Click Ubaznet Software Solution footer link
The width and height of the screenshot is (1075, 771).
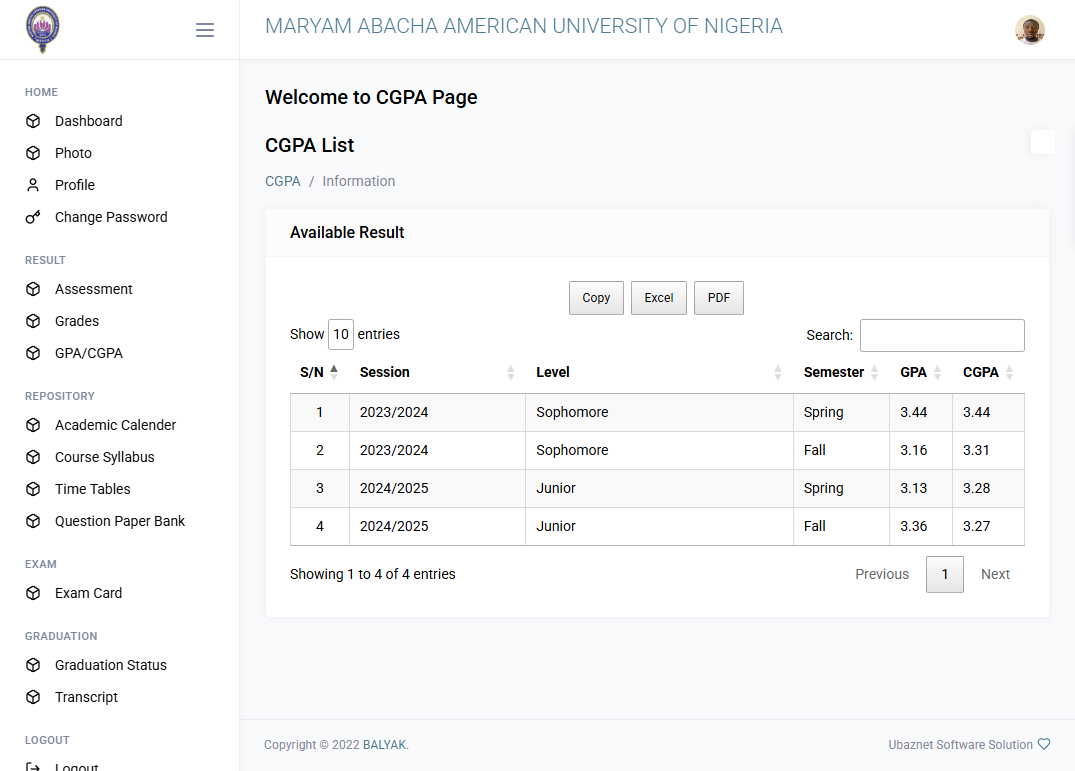point(960,744)
